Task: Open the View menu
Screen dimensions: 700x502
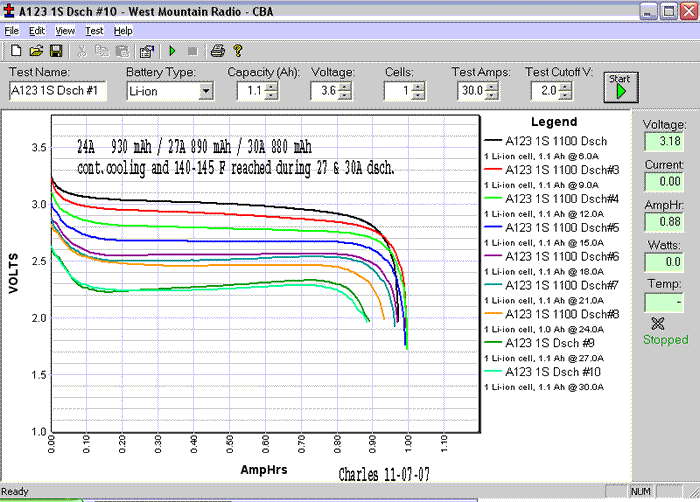Action: tap(65, 31)
